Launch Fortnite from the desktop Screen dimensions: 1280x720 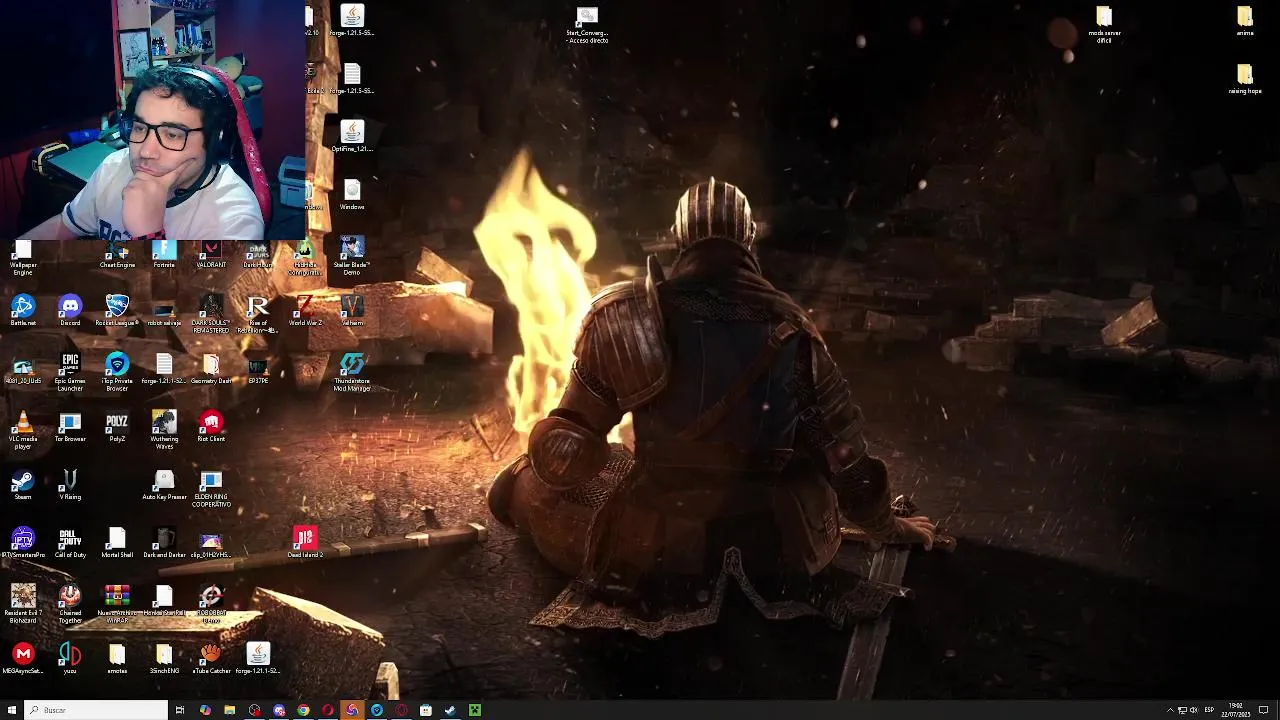[x=164, y=256]
